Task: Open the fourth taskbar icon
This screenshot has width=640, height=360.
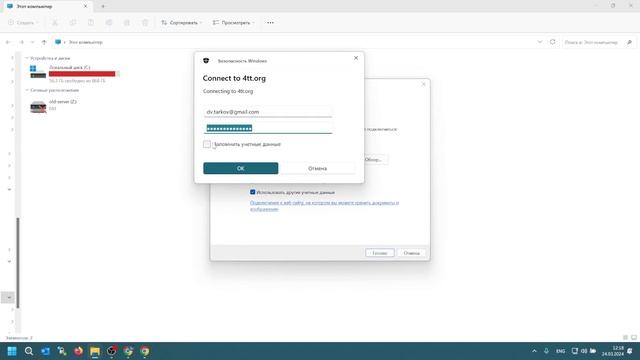Action: pyautogui.click(x=62, y=351)
